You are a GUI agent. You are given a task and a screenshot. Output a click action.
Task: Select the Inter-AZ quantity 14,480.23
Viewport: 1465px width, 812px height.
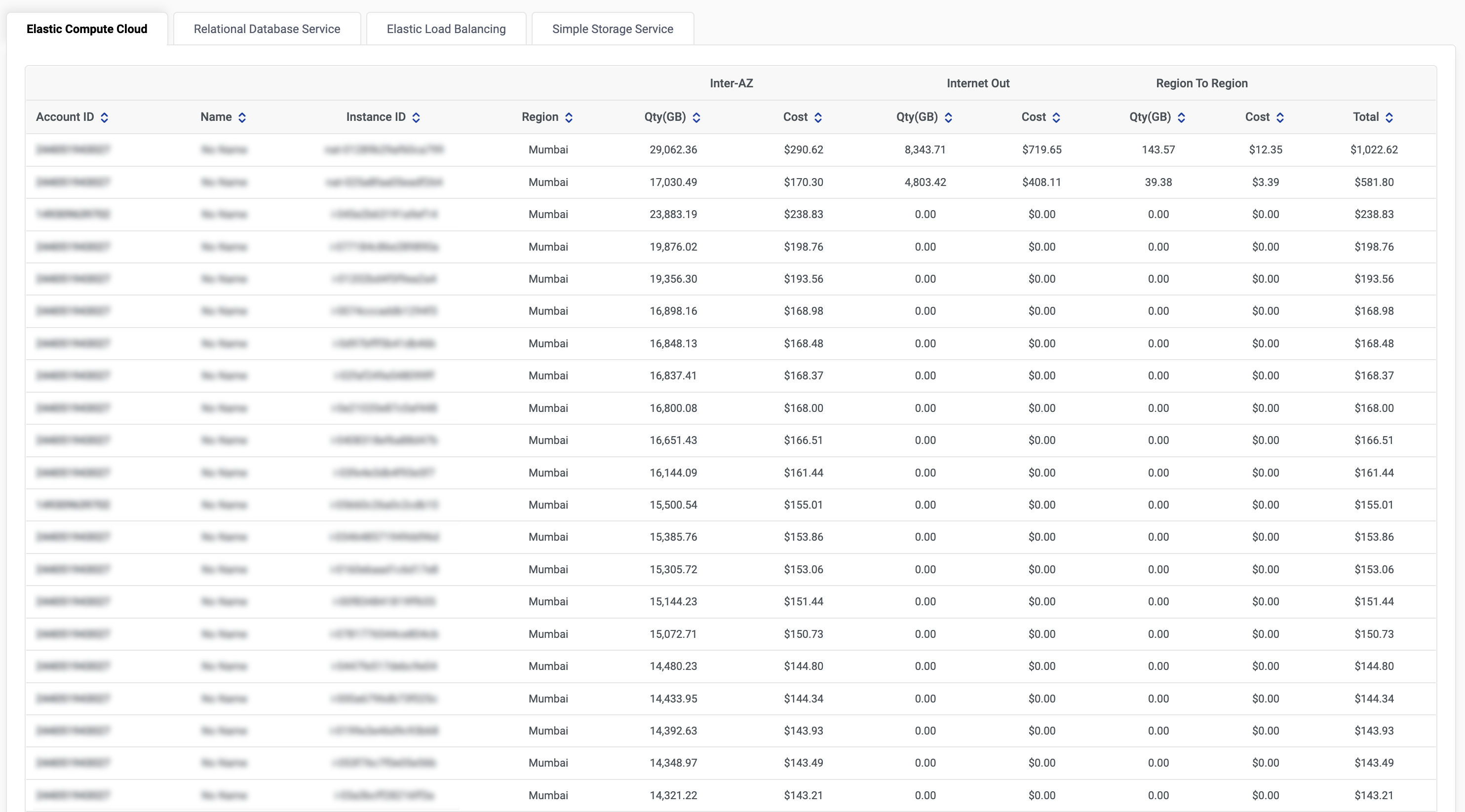673,666
